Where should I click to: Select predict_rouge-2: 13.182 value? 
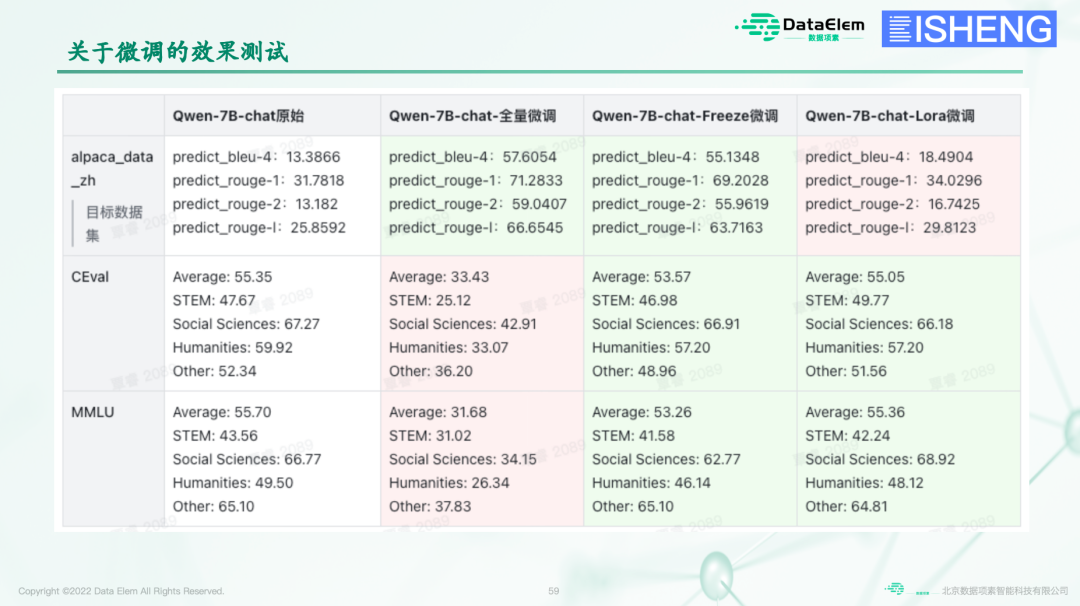point(255,204)
